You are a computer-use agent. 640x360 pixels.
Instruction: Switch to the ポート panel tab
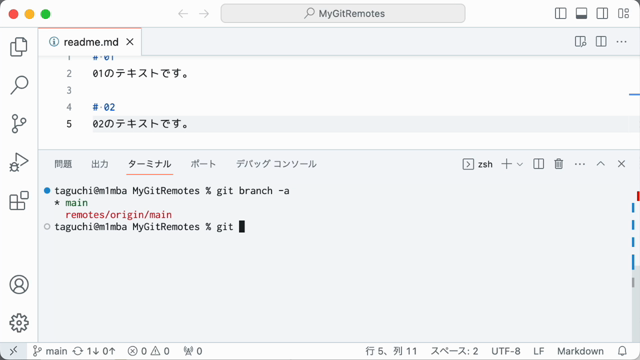(203, 164)
